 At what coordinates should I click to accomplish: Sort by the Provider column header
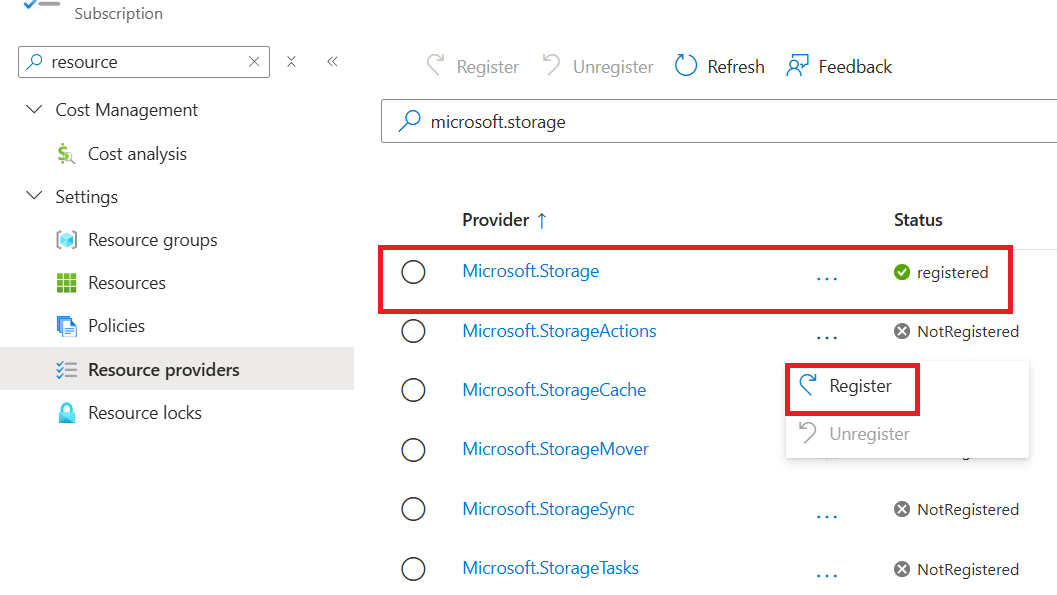coord(504,220)
